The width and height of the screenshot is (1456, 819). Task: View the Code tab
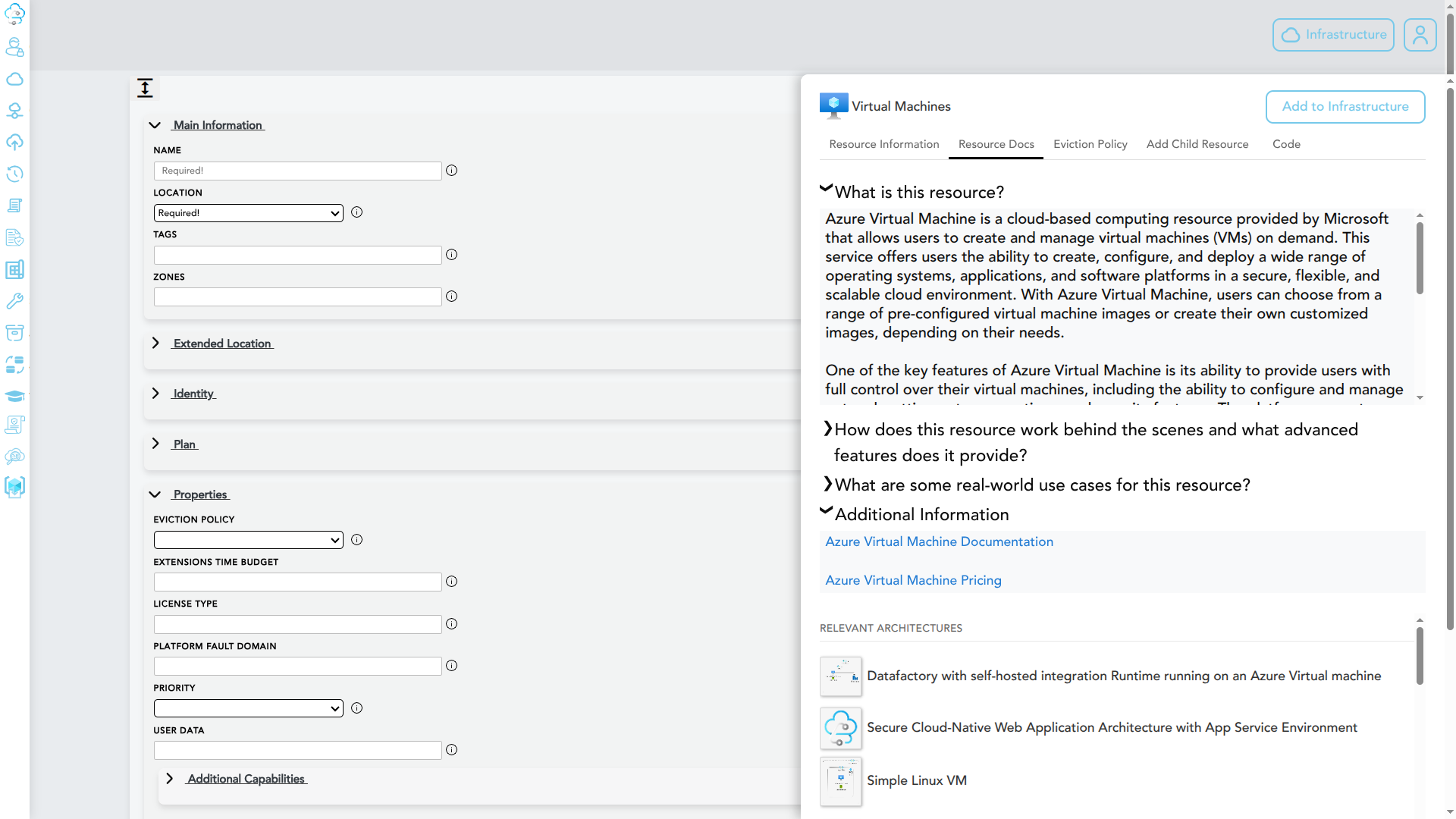coord(1286,144)
